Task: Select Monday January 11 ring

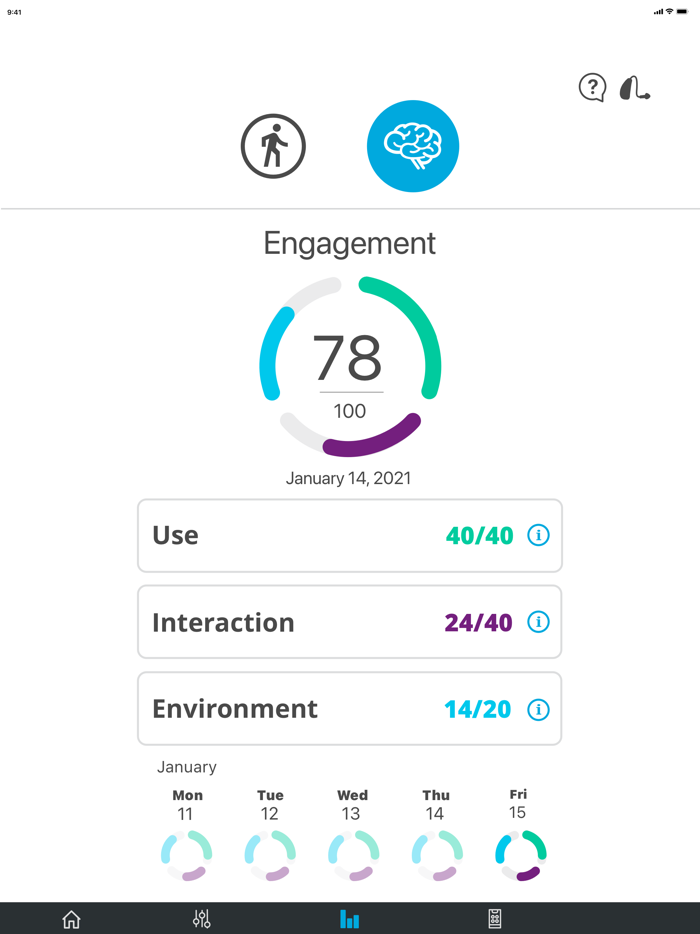Action: (x=185, y=856)
